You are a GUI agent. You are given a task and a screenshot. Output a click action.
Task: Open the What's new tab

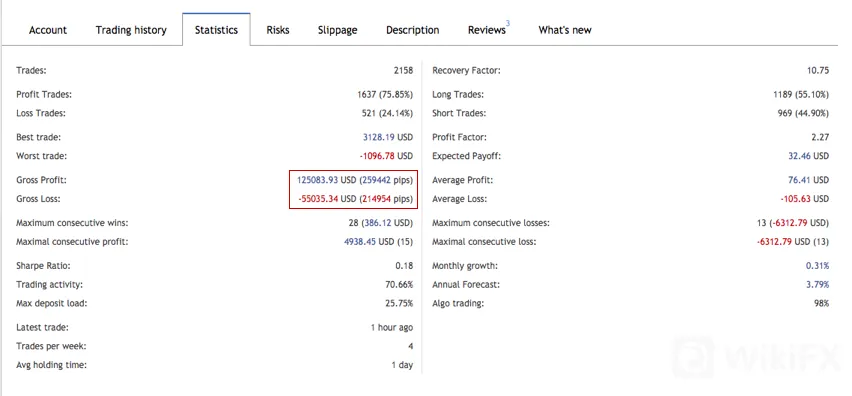click(565, 30)
